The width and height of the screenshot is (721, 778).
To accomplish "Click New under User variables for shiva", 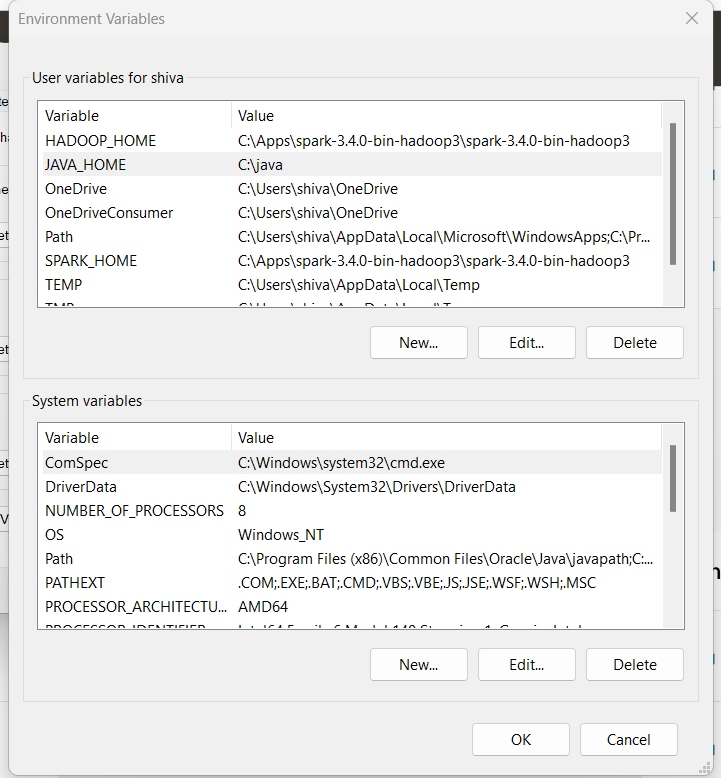I will (418, 342).
